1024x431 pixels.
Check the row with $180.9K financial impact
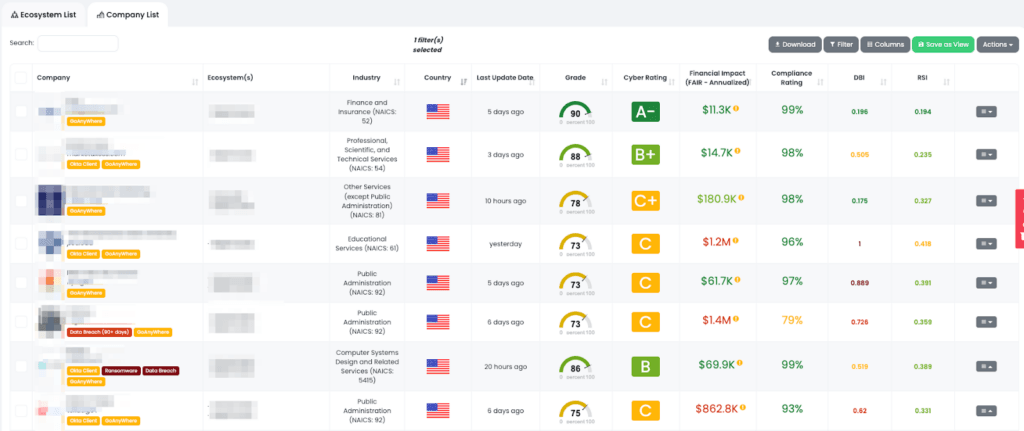(21, 200)
